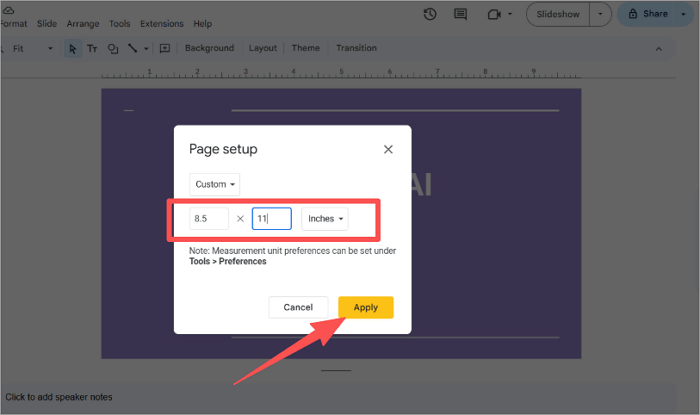This screenshot has height=415, width=700.
Task: Open the Extensions menu
Action: click(161, 23)
